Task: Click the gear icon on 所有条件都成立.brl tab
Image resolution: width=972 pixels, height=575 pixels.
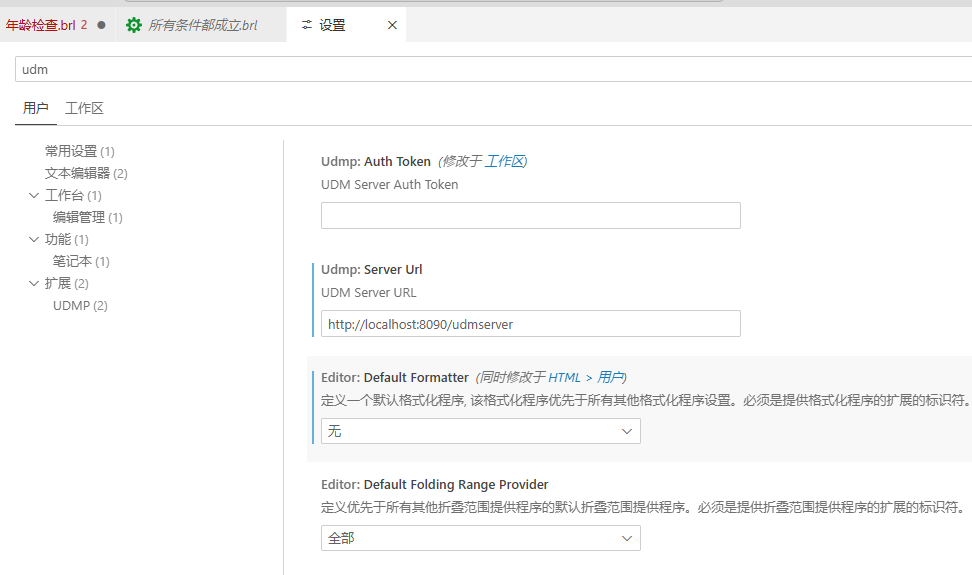Action: click(134, 25)
